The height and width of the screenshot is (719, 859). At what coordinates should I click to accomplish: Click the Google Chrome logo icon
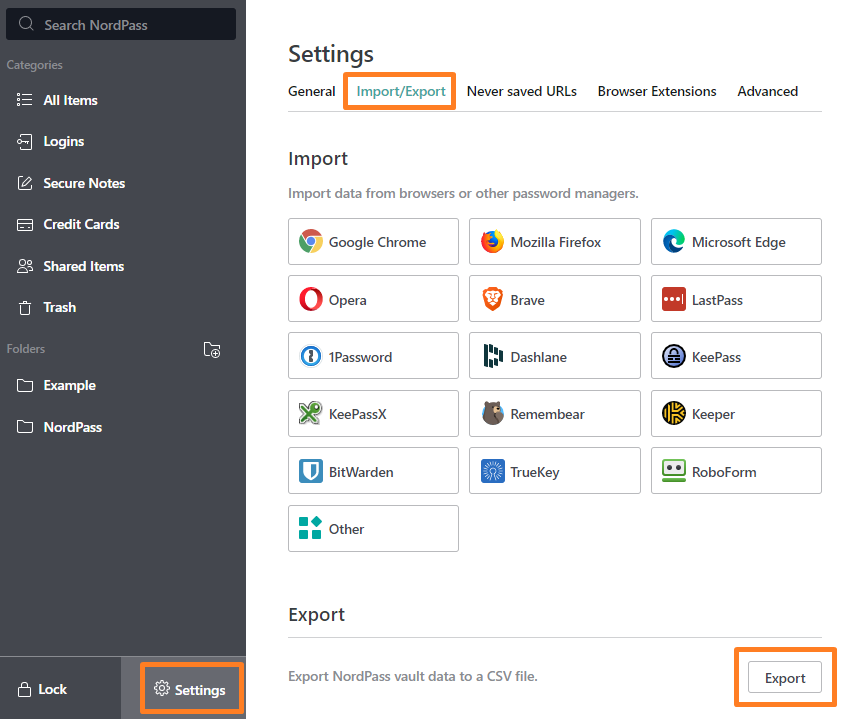(x=311, y=241)
